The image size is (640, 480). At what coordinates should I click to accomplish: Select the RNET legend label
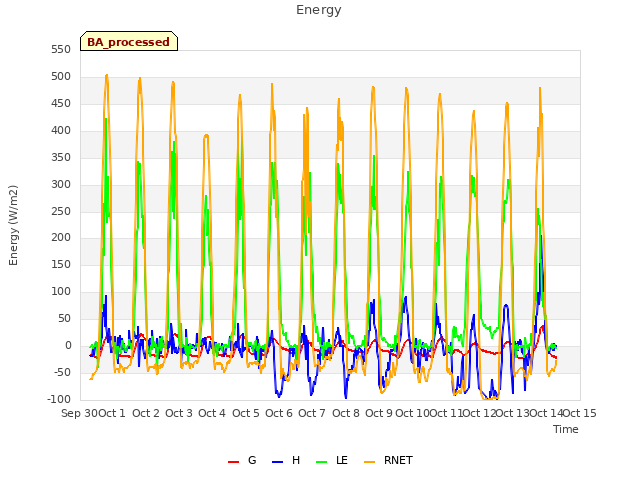click(x=398, y=460)
